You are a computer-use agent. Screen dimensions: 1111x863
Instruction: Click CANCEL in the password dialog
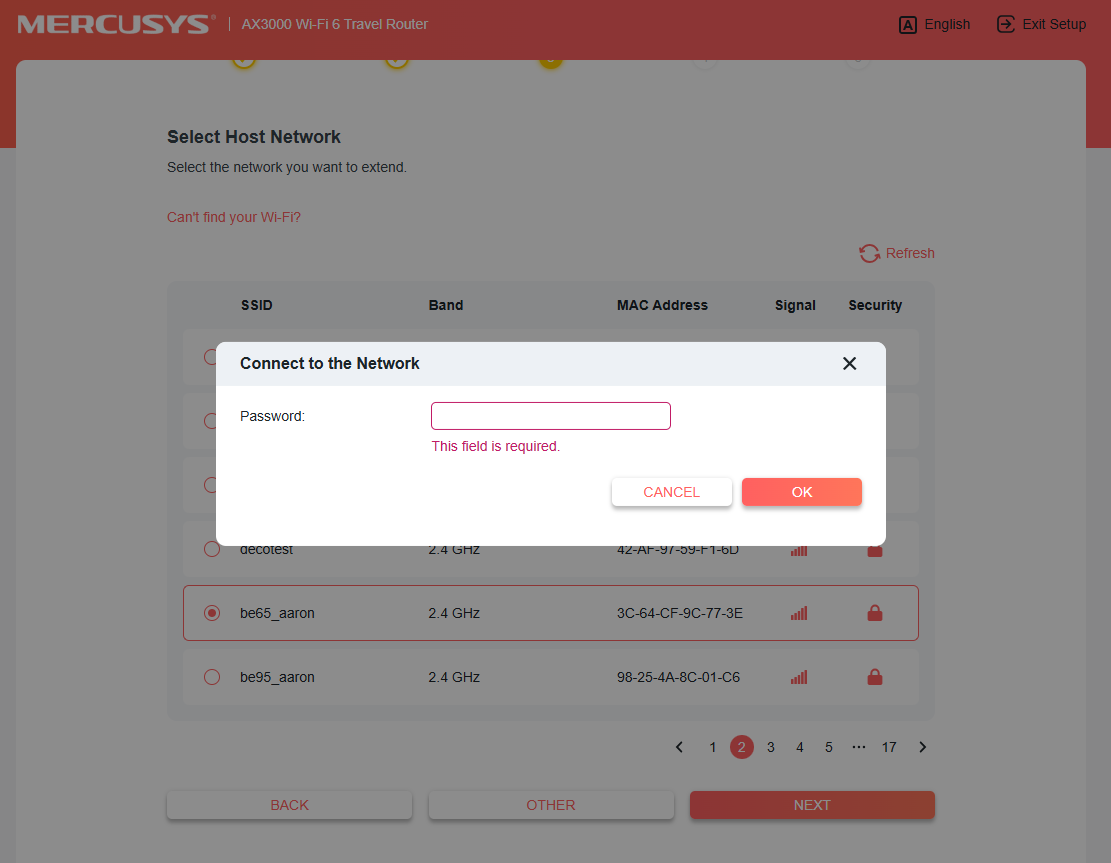671,492
